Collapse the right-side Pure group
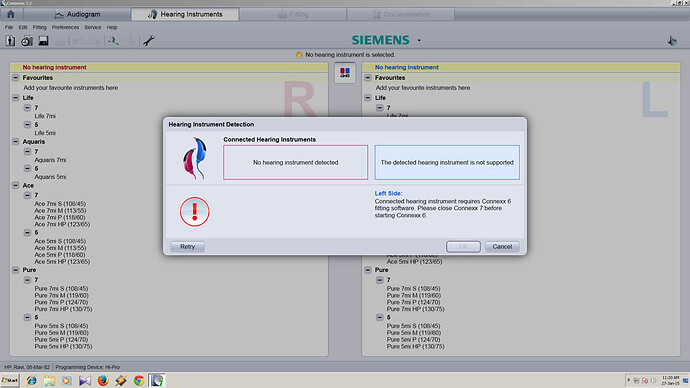 368,270
